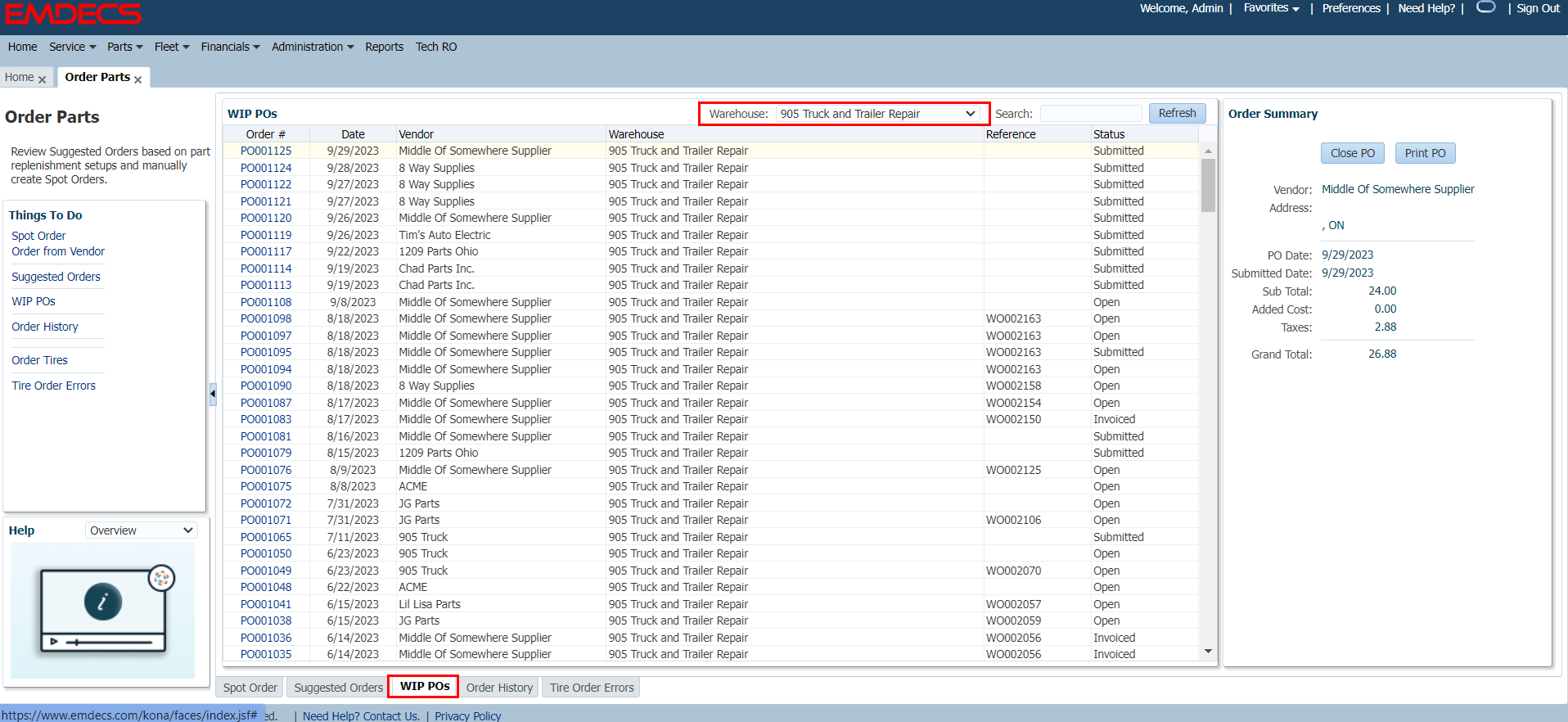Sort by the Order # column header

(x=266, y=134)
